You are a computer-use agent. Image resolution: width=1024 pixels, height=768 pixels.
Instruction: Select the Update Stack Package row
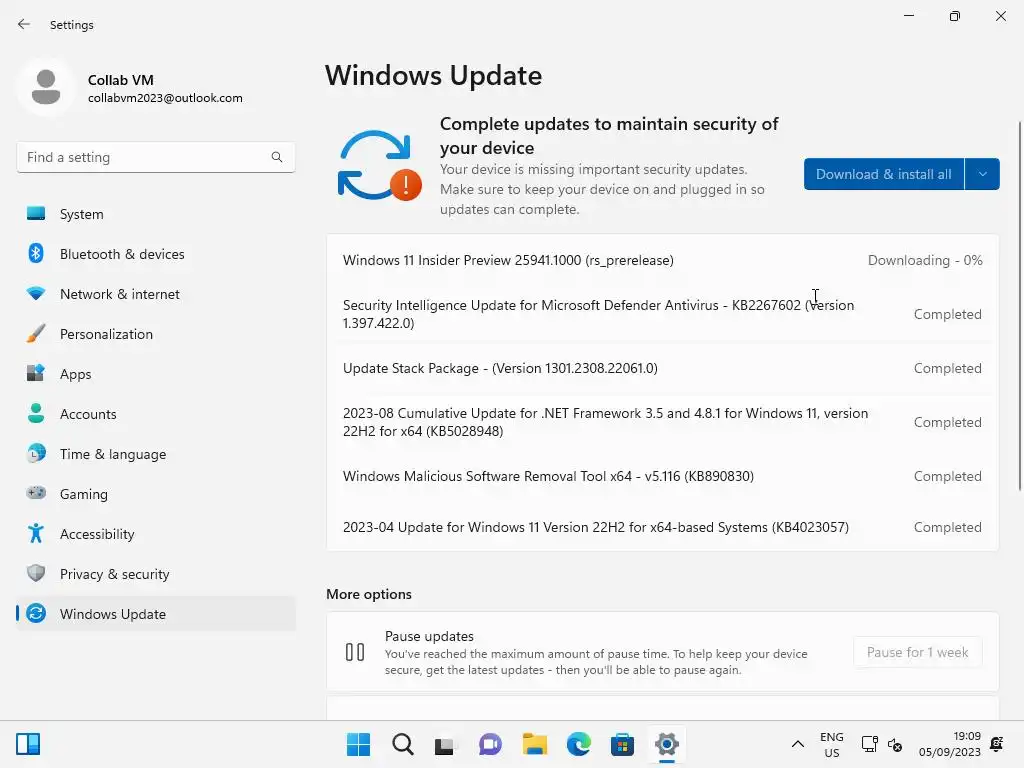[x=662, y=368]
